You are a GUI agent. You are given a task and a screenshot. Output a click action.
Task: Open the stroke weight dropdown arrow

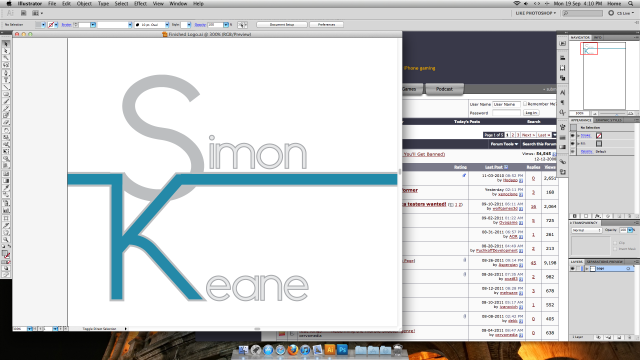93,25
